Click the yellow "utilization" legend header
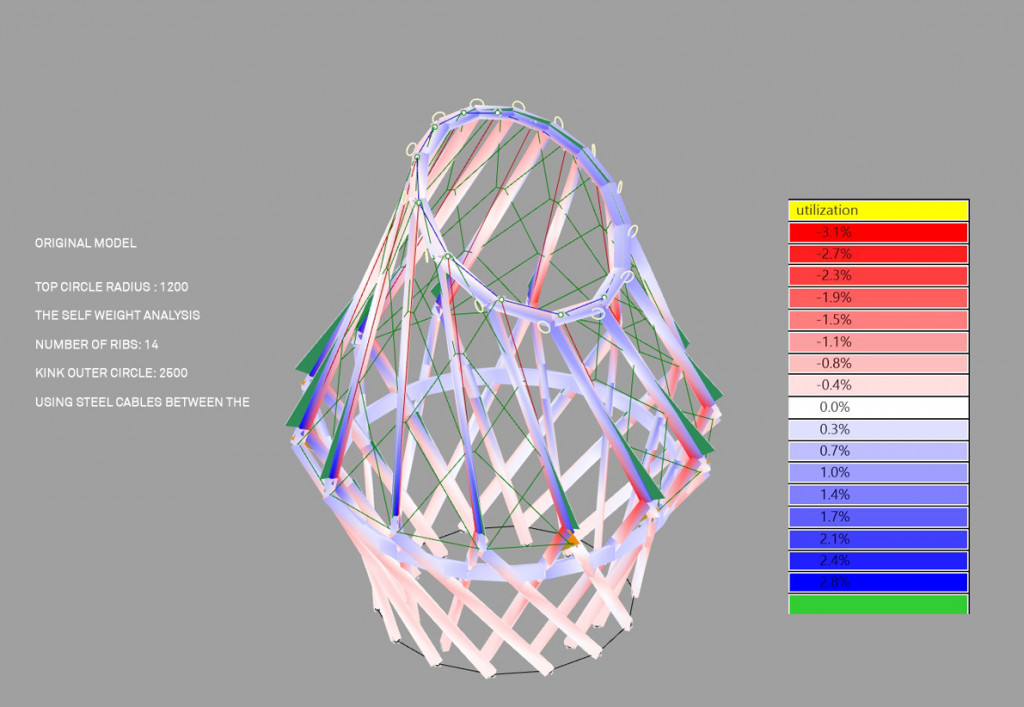The image size is (1024, 707). [x=878, y=210]
